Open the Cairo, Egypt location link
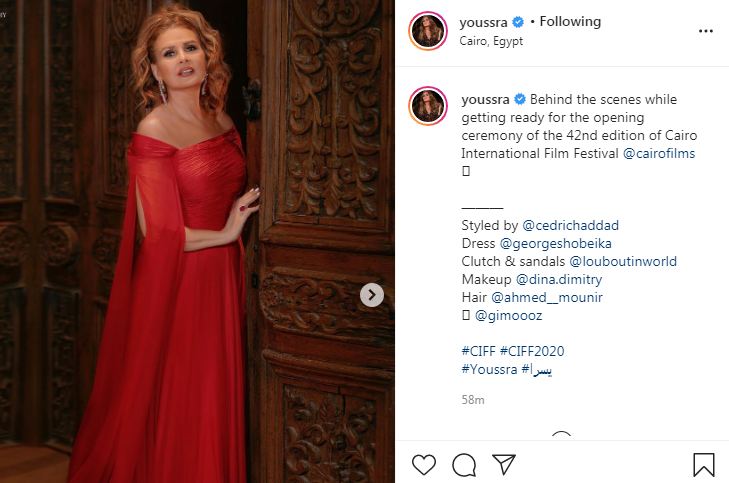Screen dimensions: 729x483 point(492,41)
